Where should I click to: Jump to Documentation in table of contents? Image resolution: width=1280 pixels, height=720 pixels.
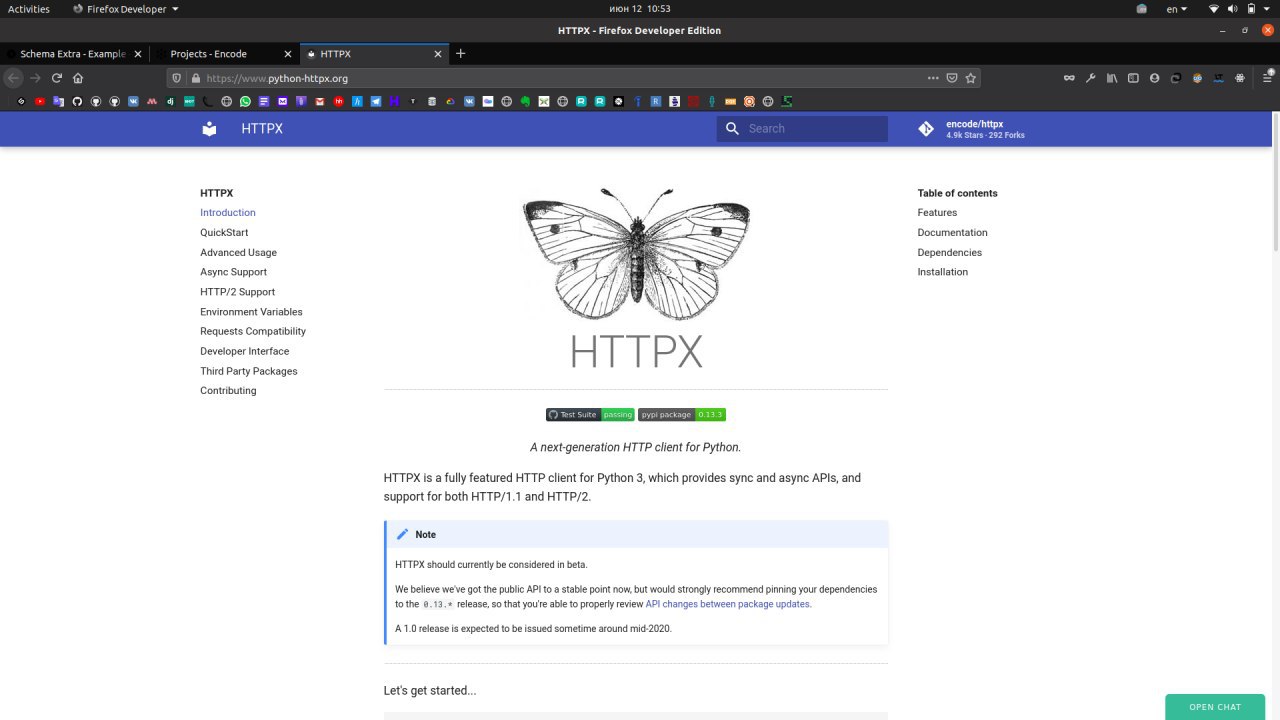tap(952, 232)
